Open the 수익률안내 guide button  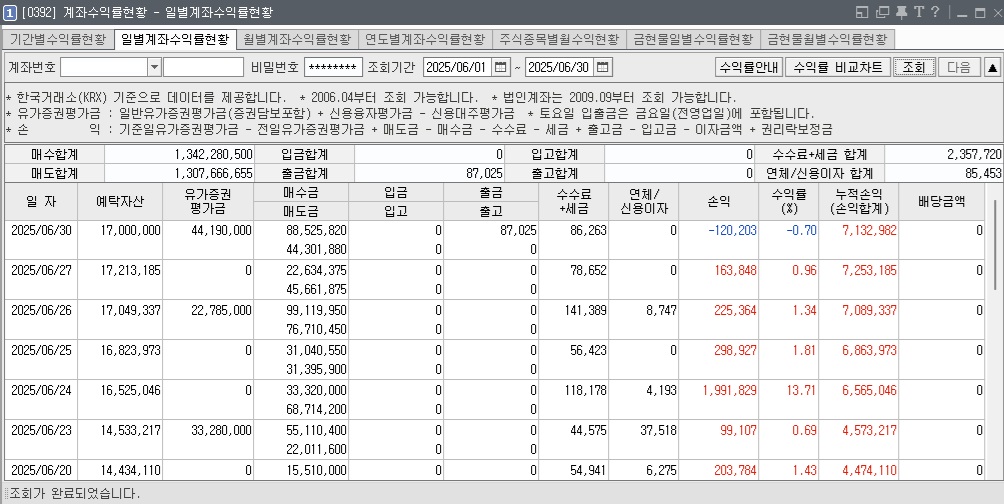[x=749, y=67]
